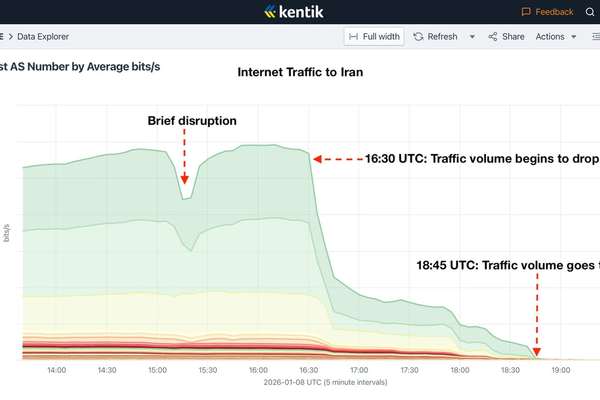
Task: Click the Share network icon
Action: (492, 36)
